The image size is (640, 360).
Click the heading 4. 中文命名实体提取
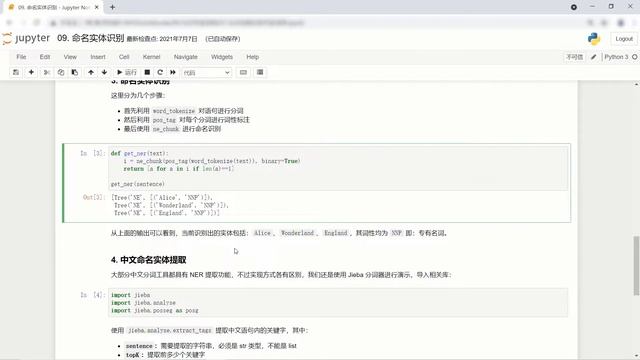[x=149, y=260]
